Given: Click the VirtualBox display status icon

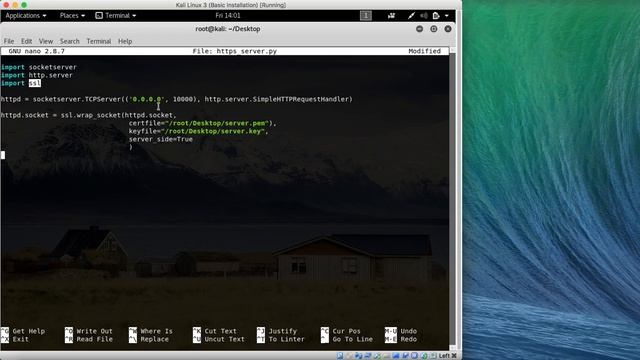Looking at the screenshot, I should [396, 356].
